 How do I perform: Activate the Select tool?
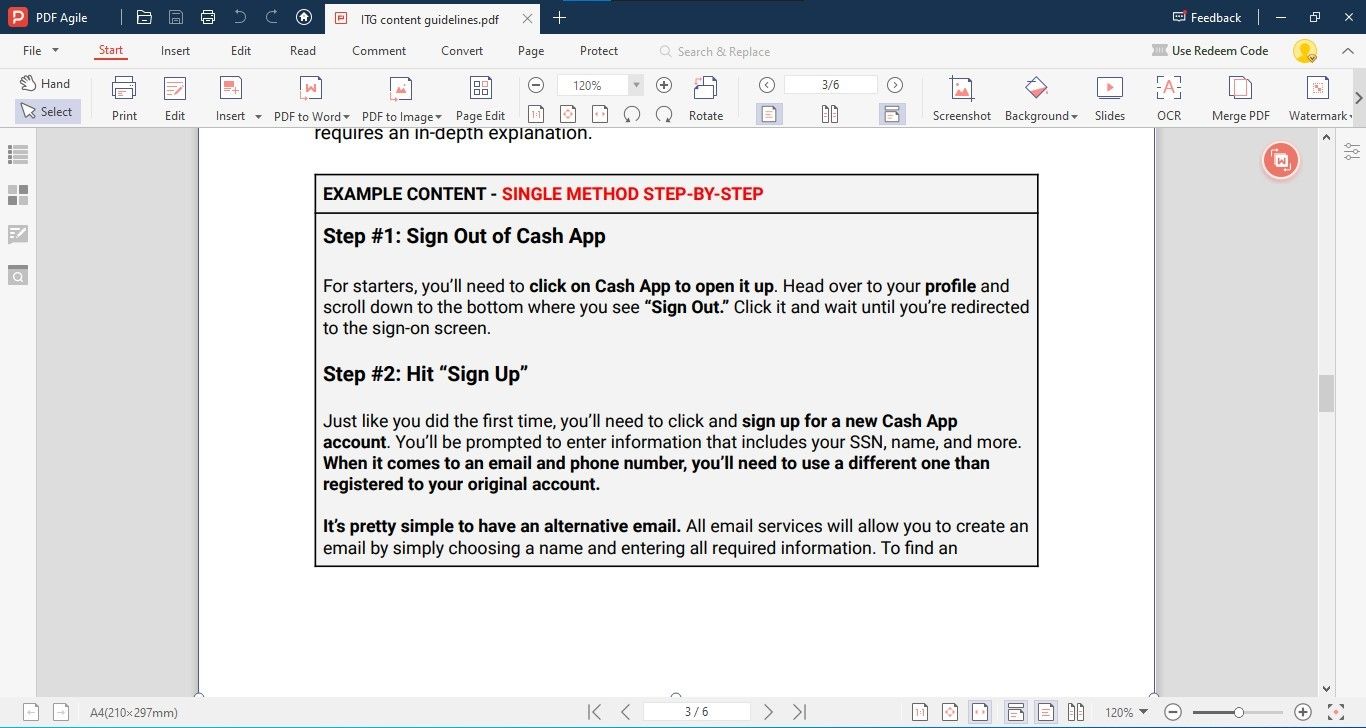click(47, 112)
